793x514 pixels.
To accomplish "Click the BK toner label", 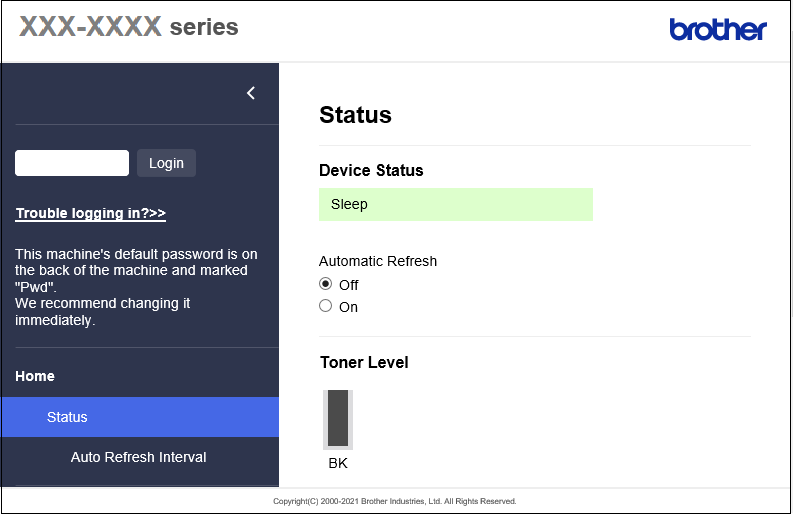I will click(x=338, y=463).
